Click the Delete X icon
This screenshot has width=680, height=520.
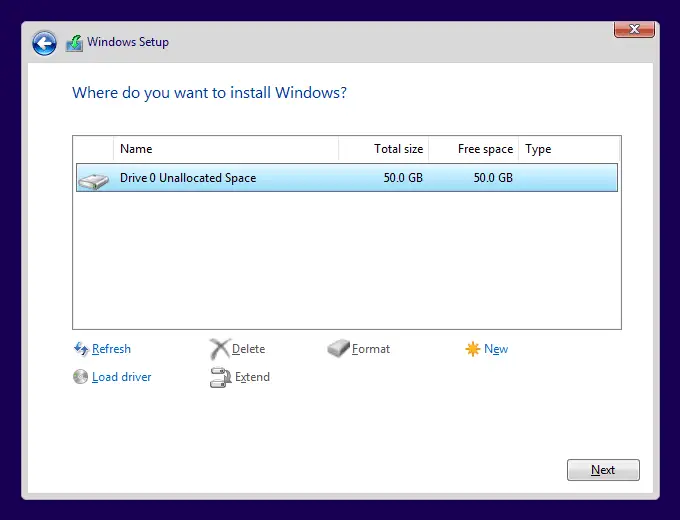(219, 349)
